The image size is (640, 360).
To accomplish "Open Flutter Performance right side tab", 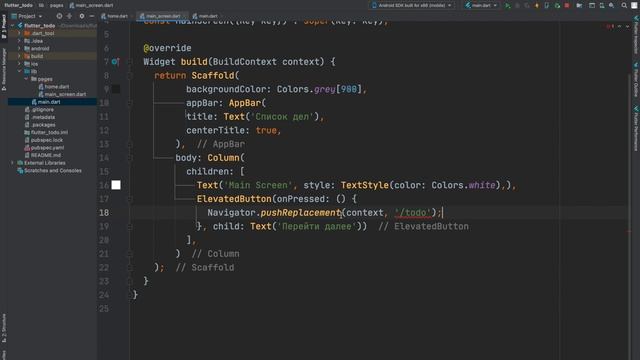I will click(x=636, y=128).
